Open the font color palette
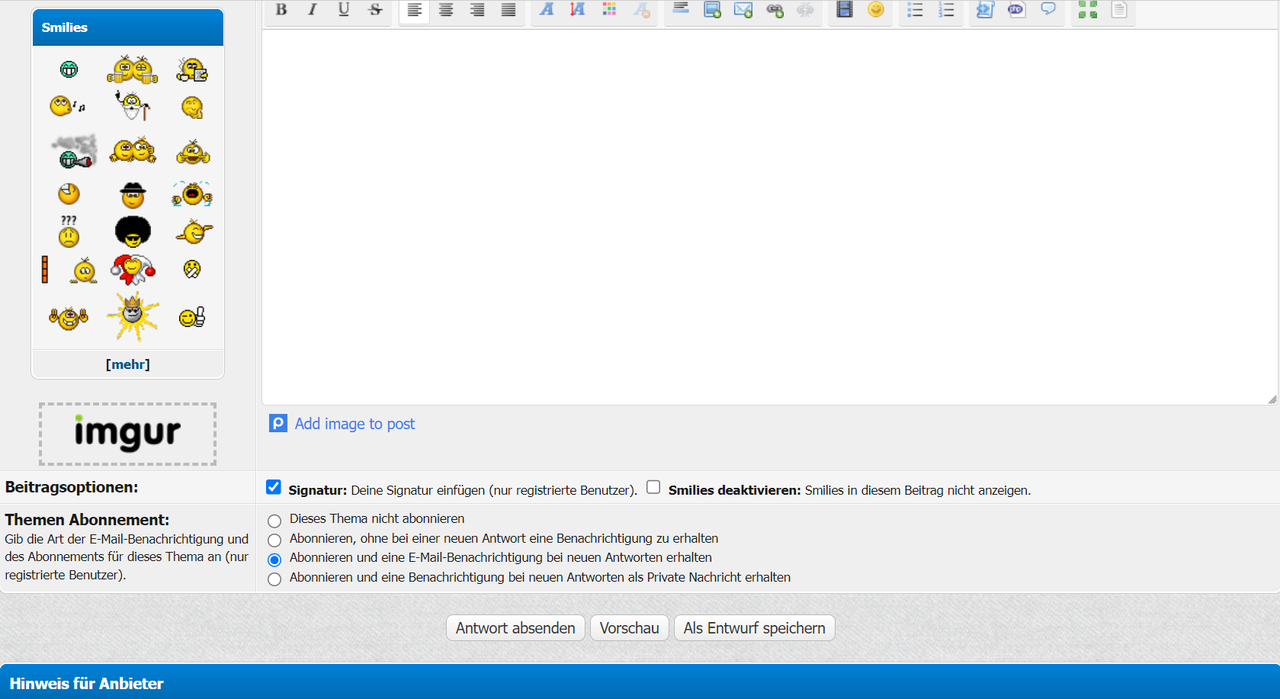Viewport: 1280px width, 699px height. point(609,10)
